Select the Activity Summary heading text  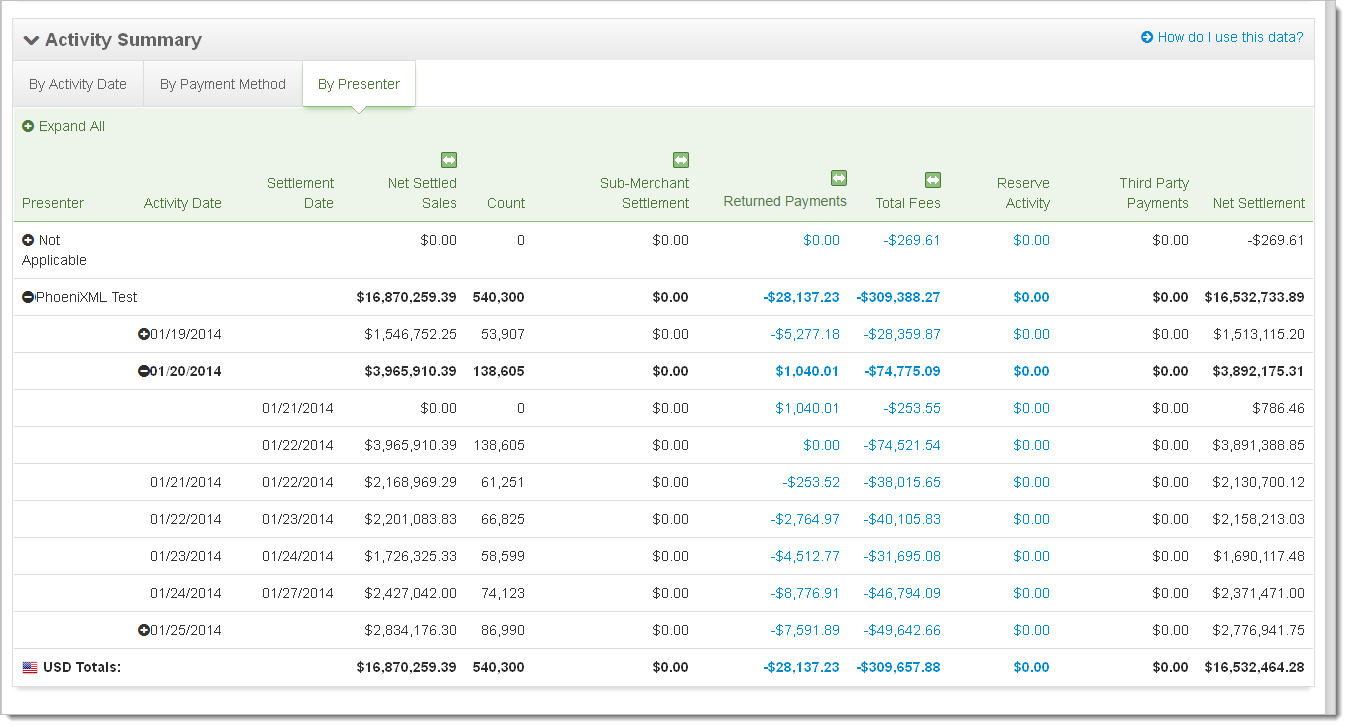point(123,40)
